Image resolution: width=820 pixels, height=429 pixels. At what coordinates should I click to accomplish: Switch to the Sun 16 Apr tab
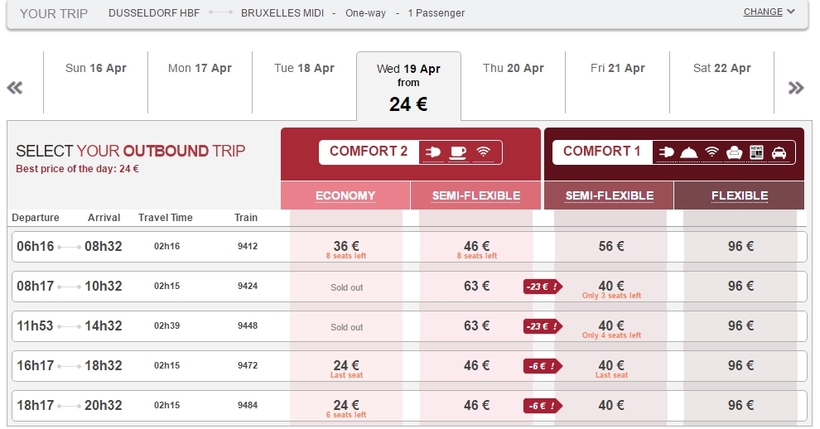click(96, 69)
